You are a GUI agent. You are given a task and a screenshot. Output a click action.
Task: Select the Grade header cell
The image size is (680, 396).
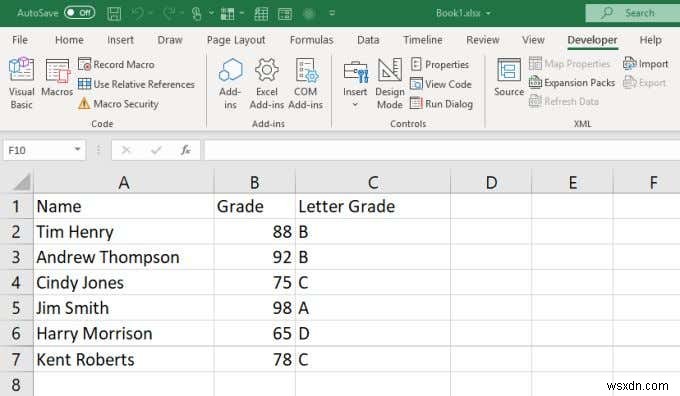pos(255,206)
